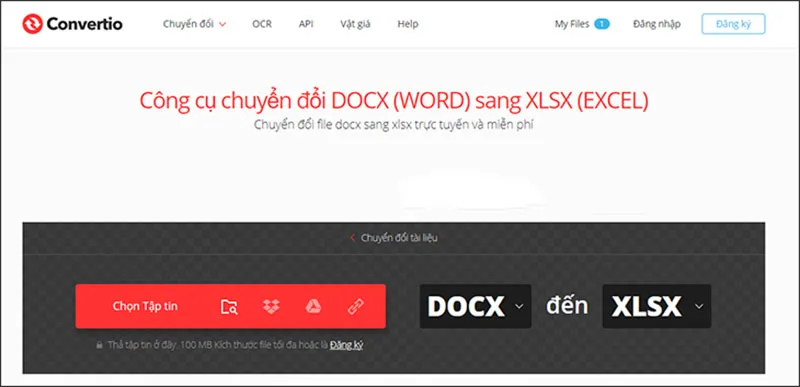
Task: Click the Chuyển đổi tài liệu link
Action: tap(399, 238)
